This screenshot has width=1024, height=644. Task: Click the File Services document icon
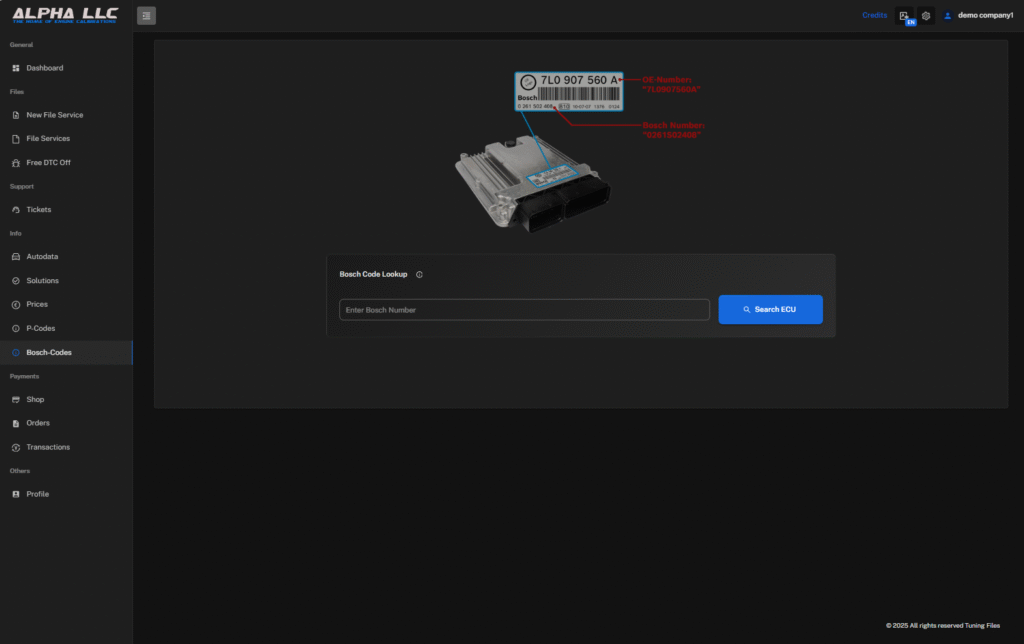pos(16,139)
